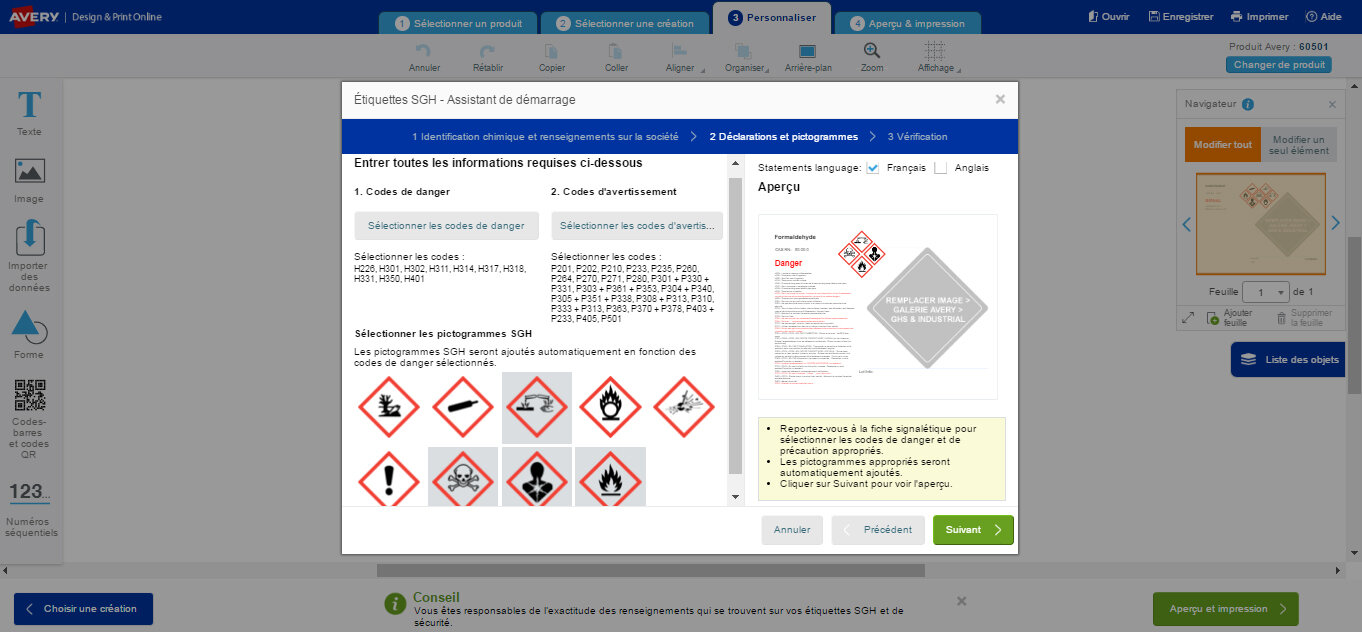Dismiss the Conseil tip message
1362x632 pixels.
point(961,601)
